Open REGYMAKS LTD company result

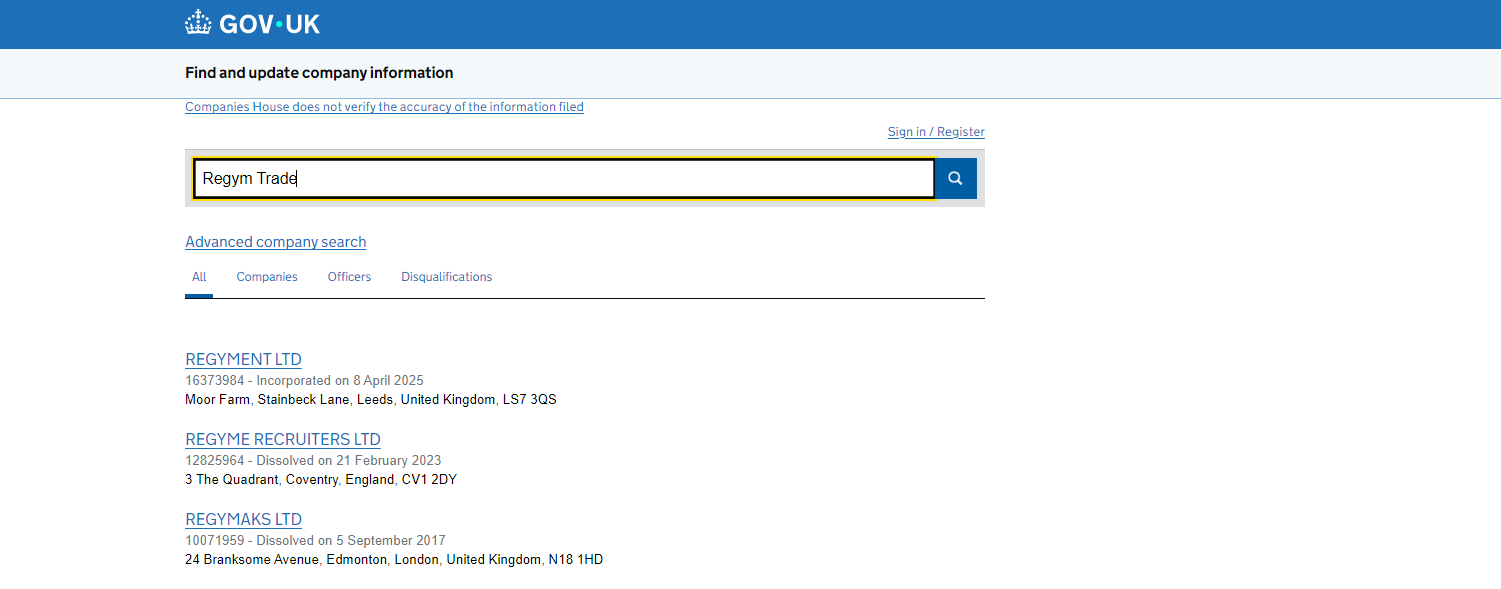click(x=243, y=519)
